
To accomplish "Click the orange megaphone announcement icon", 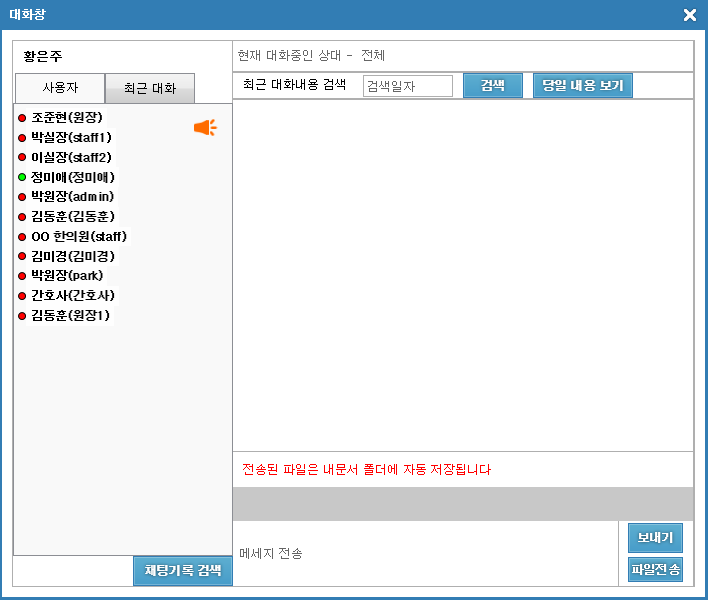I will pyautogui.click(x=205, y=128).
